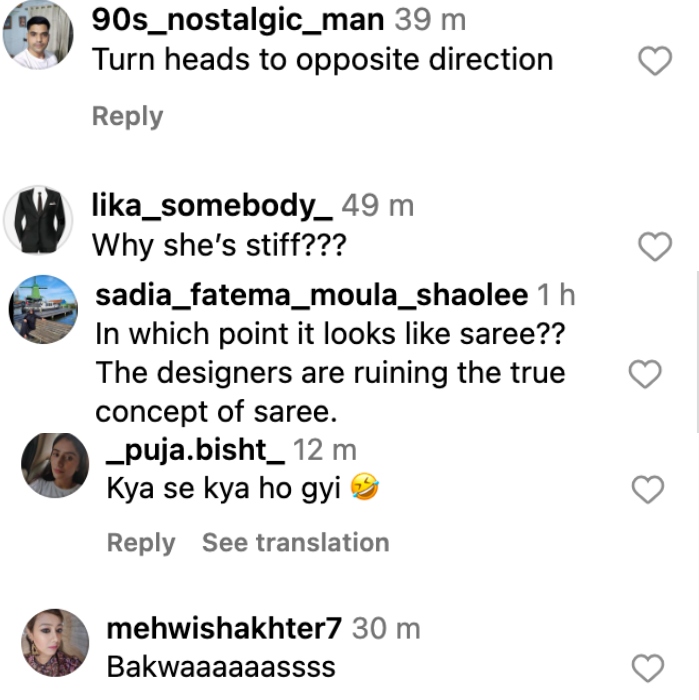Open the mehwishakhter7 username link
699x700 pixels.
[x=223, y=629]
